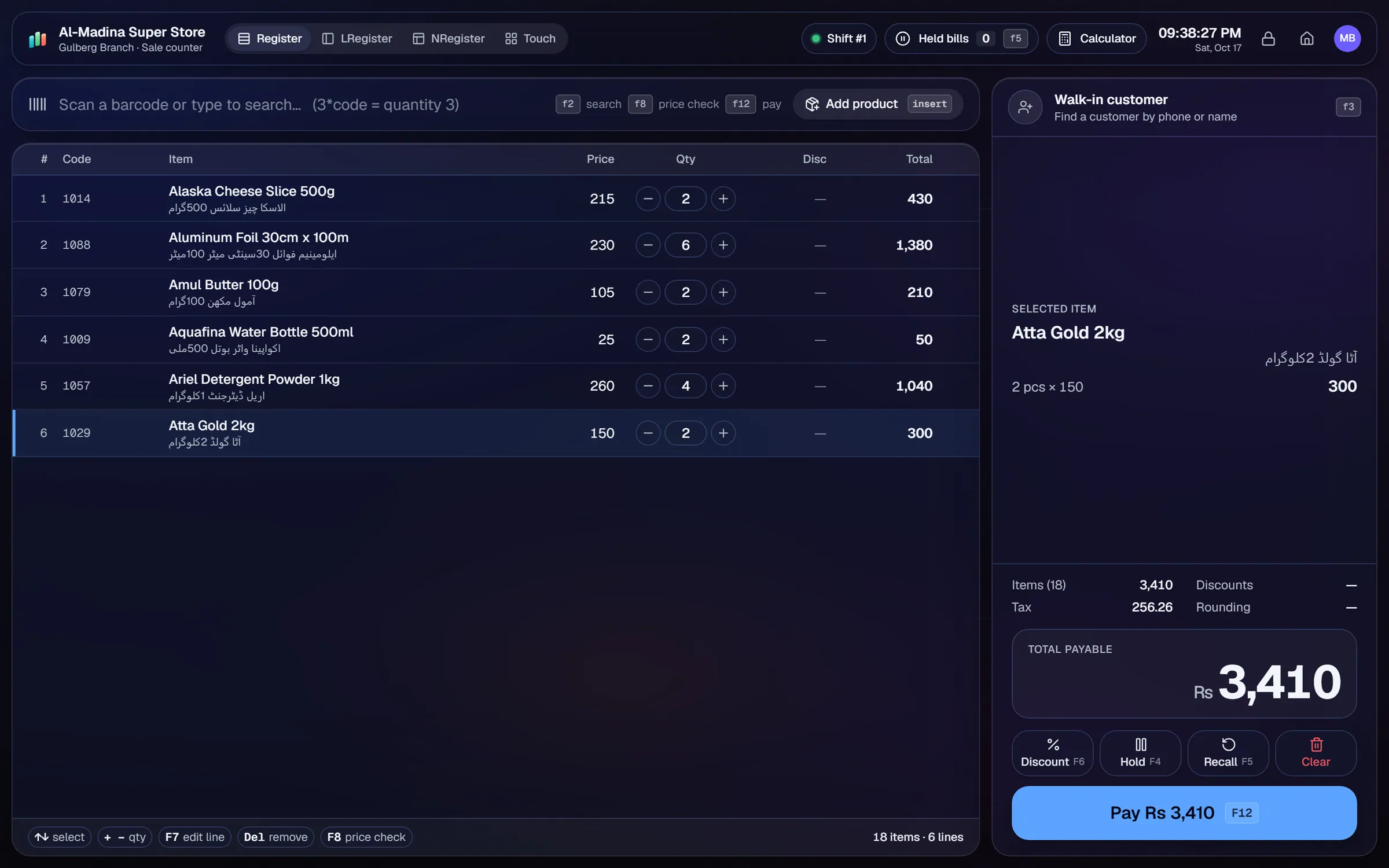The image size is (1389, 868).
Task: Open the Shift #1 status
Action: 839,39
